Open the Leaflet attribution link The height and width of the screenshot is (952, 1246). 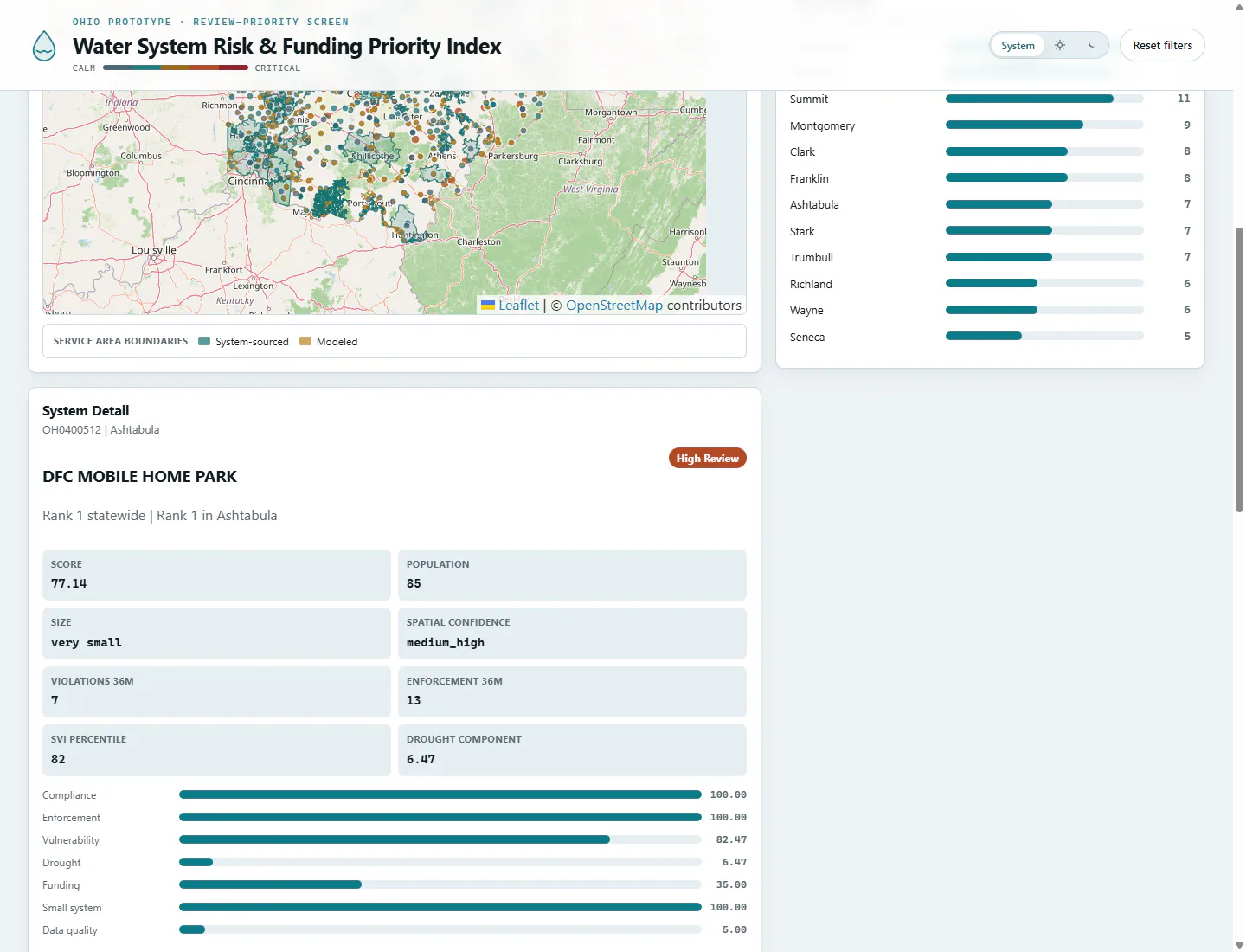[x=518, y=306]
